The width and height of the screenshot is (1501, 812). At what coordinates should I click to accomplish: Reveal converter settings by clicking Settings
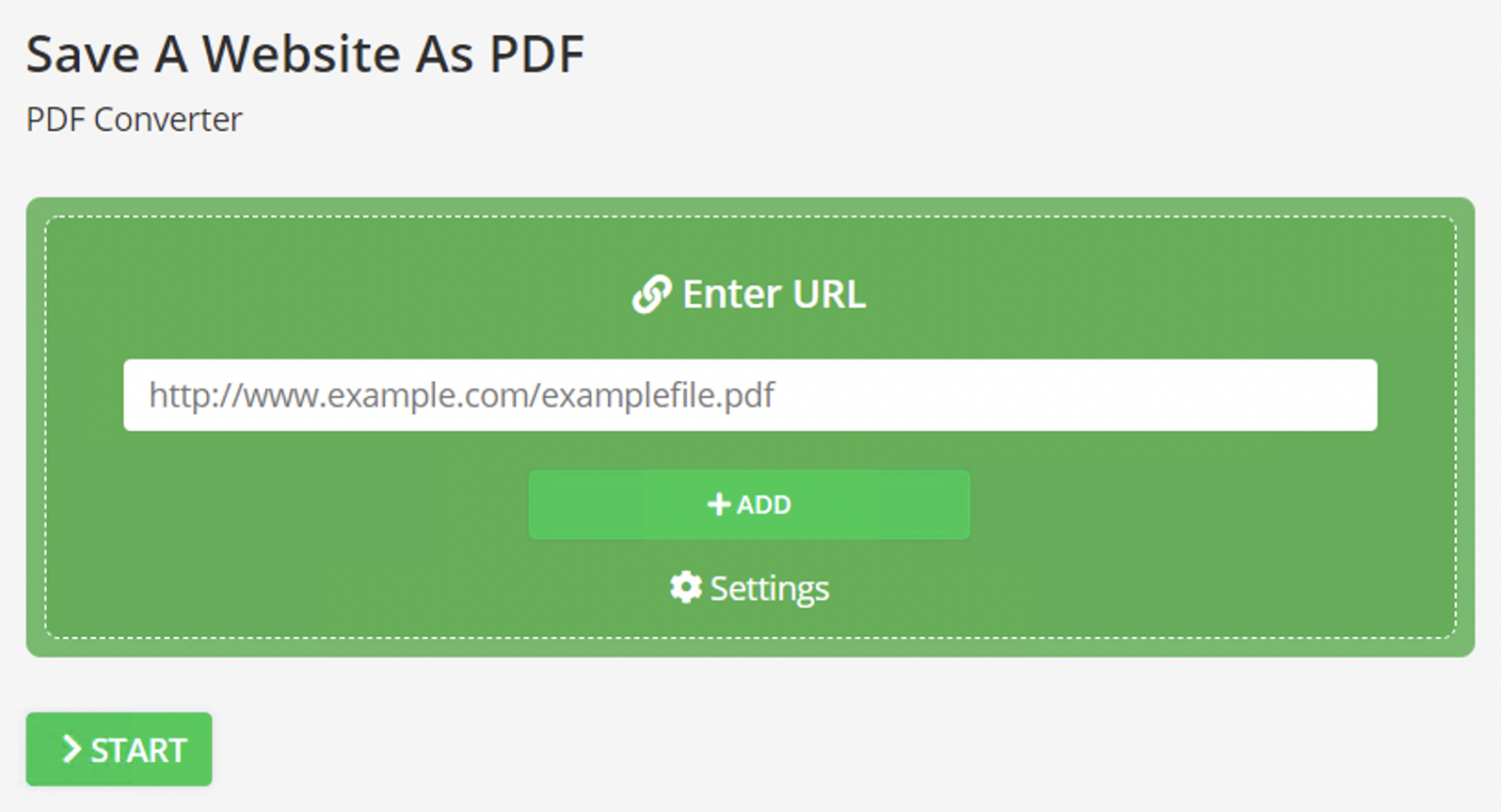point(750,587)
